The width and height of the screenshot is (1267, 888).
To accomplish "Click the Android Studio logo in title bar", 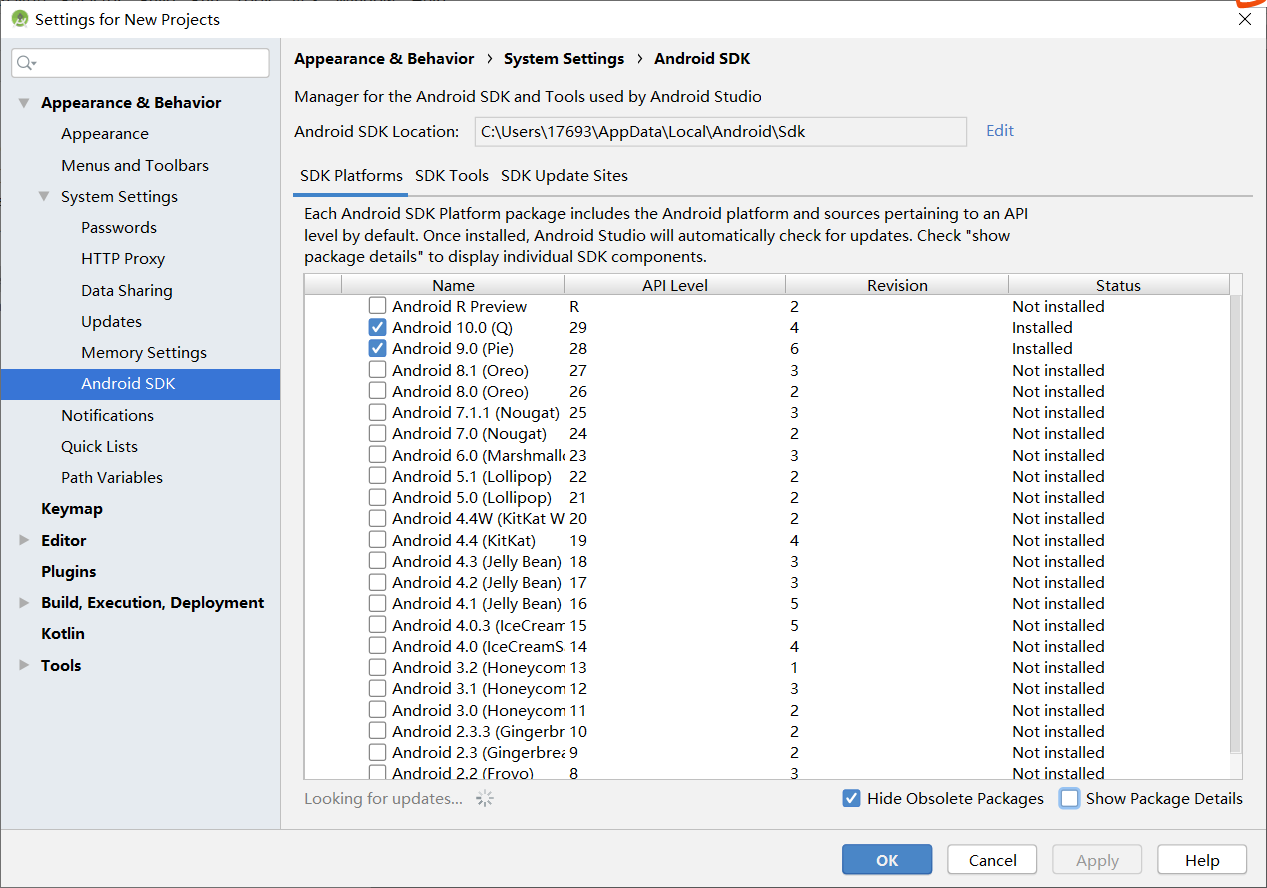I will coord(19,18).
